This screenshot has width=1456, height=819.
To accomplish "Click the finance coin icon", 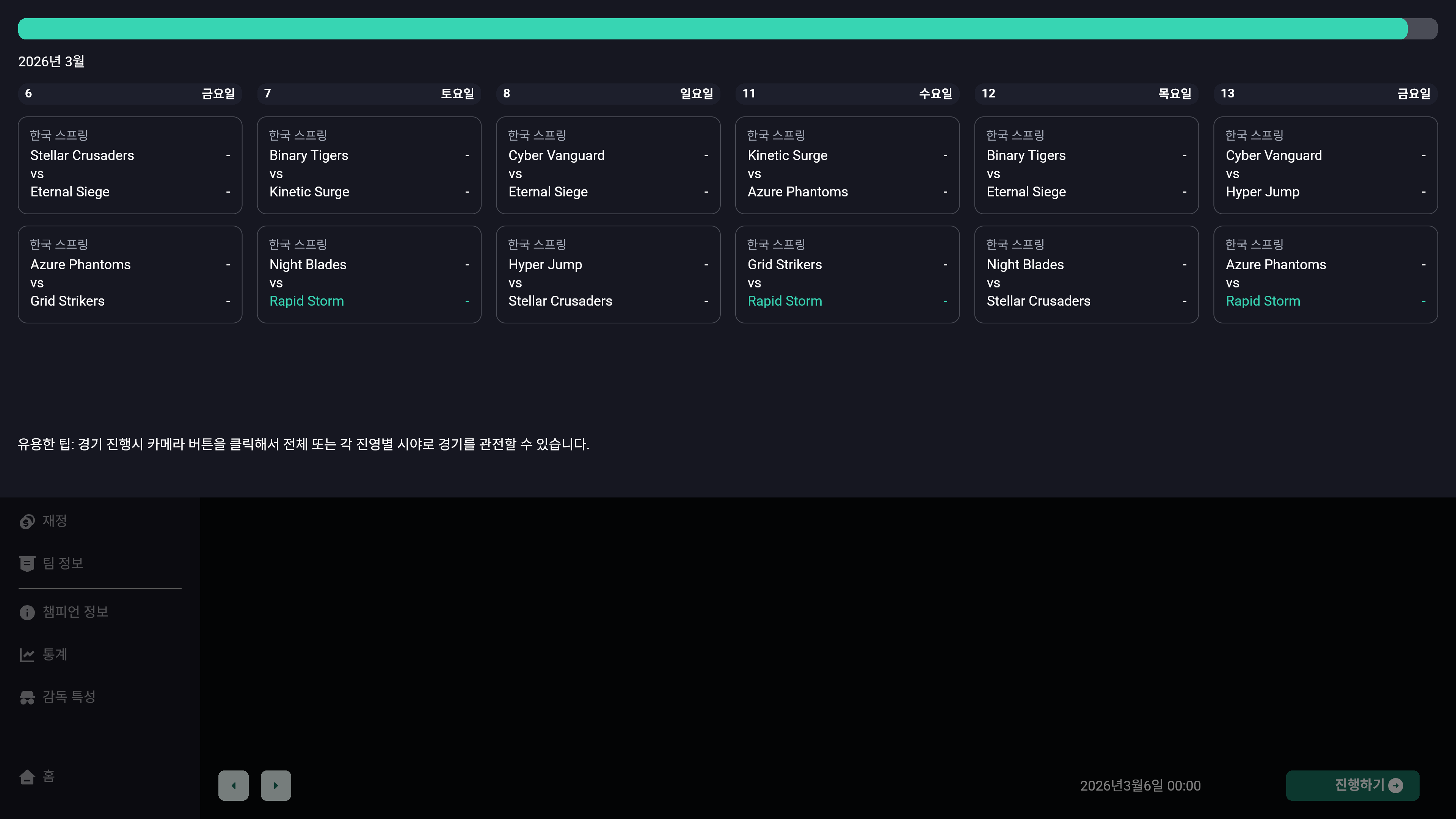I will pos(27,521).
